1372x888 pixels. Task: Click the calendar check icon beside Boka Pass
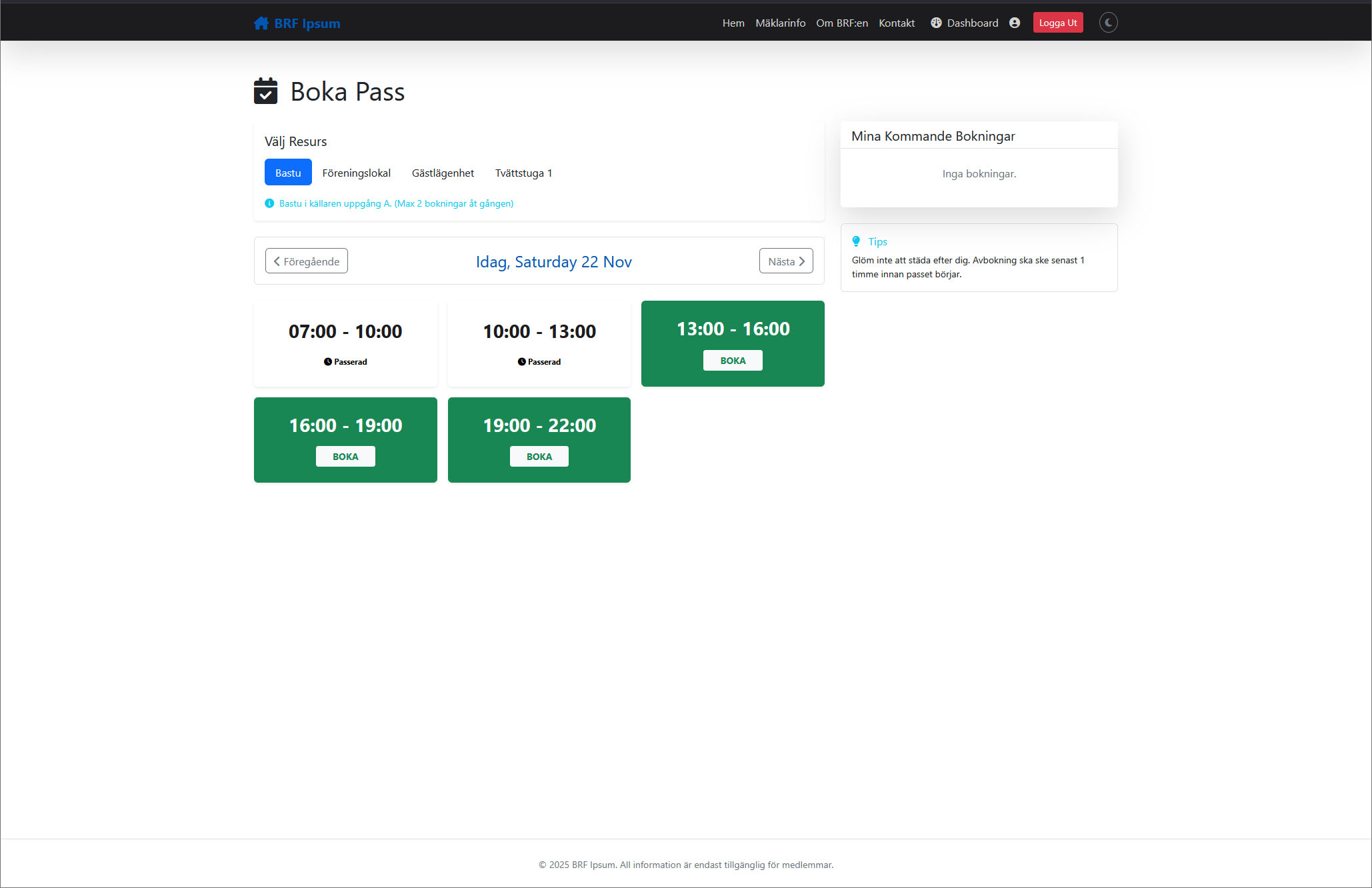265,91
